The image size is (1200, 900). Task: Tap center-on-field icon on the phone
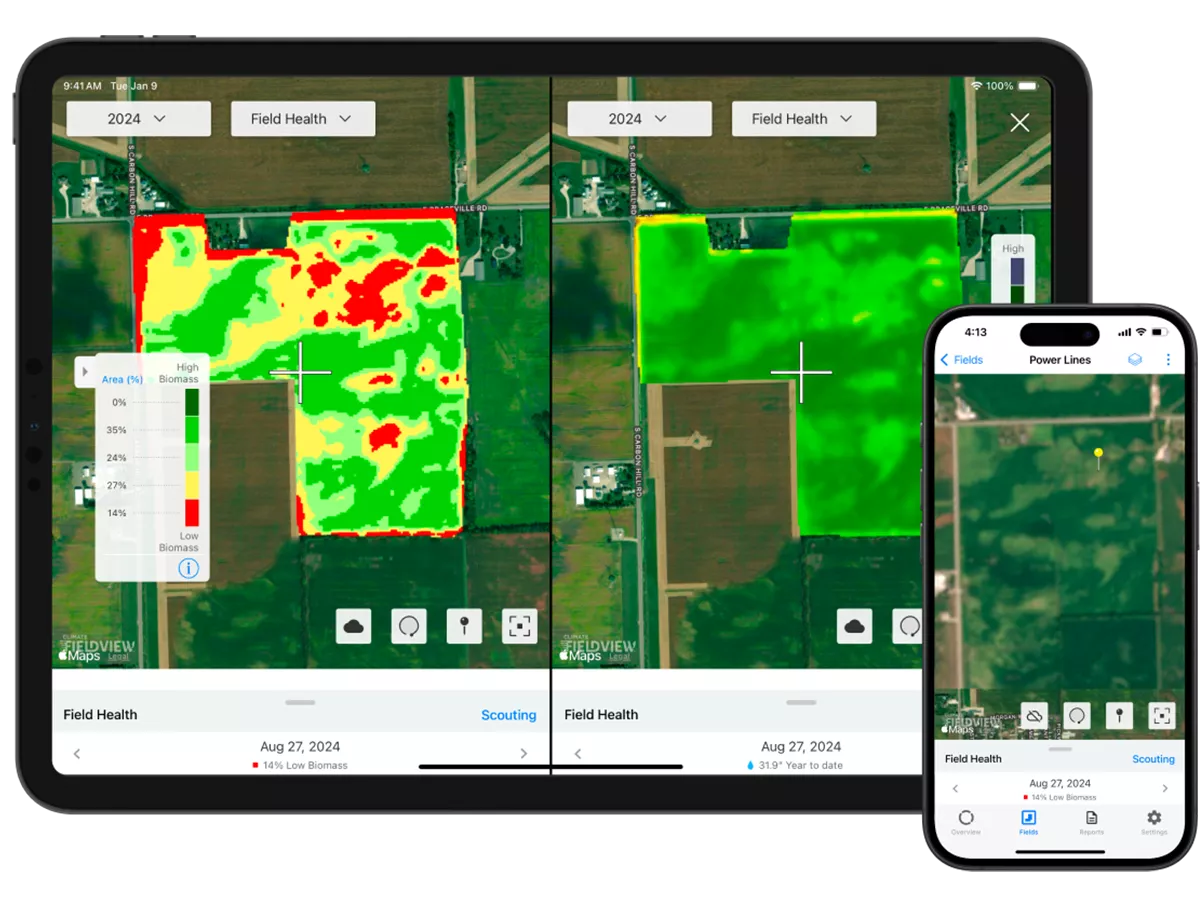click(x=1160, y=715)
